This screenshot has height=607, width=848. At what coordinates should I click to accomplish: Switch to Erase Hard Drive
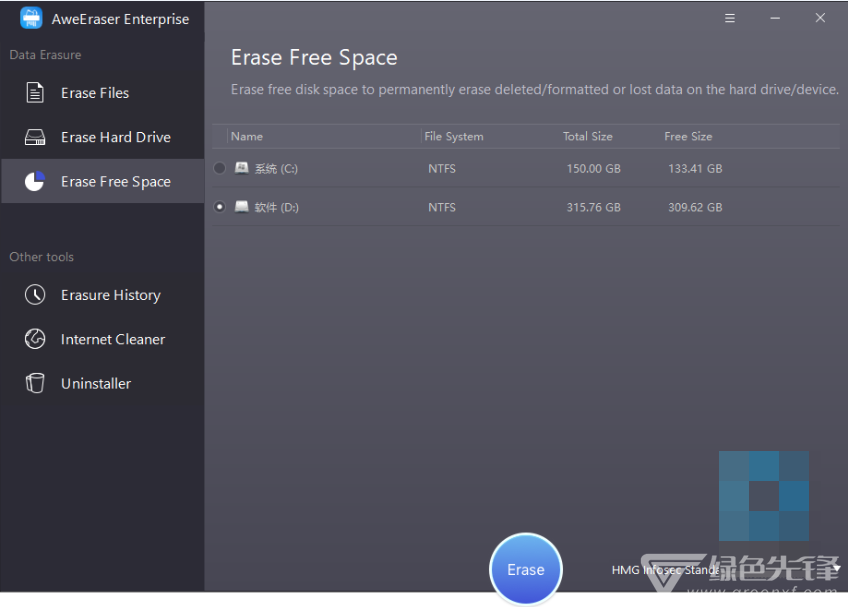[103, 137]
